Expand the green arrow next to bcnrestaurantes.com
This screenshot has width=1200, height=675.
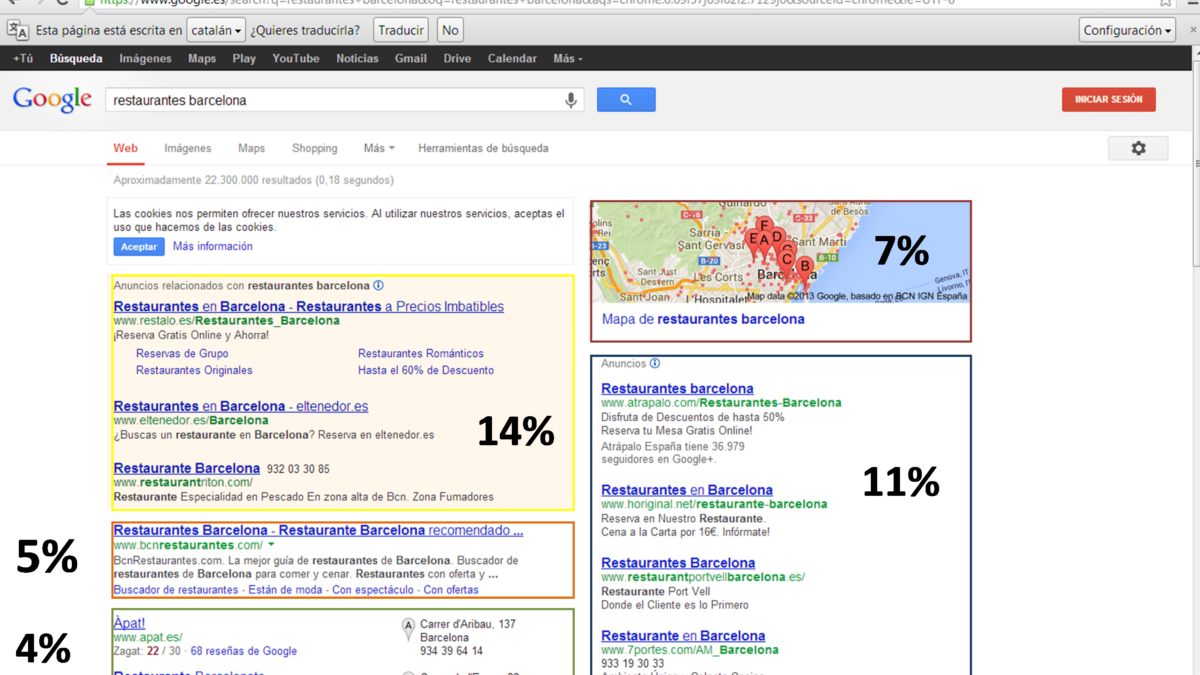tap(271, 545)
